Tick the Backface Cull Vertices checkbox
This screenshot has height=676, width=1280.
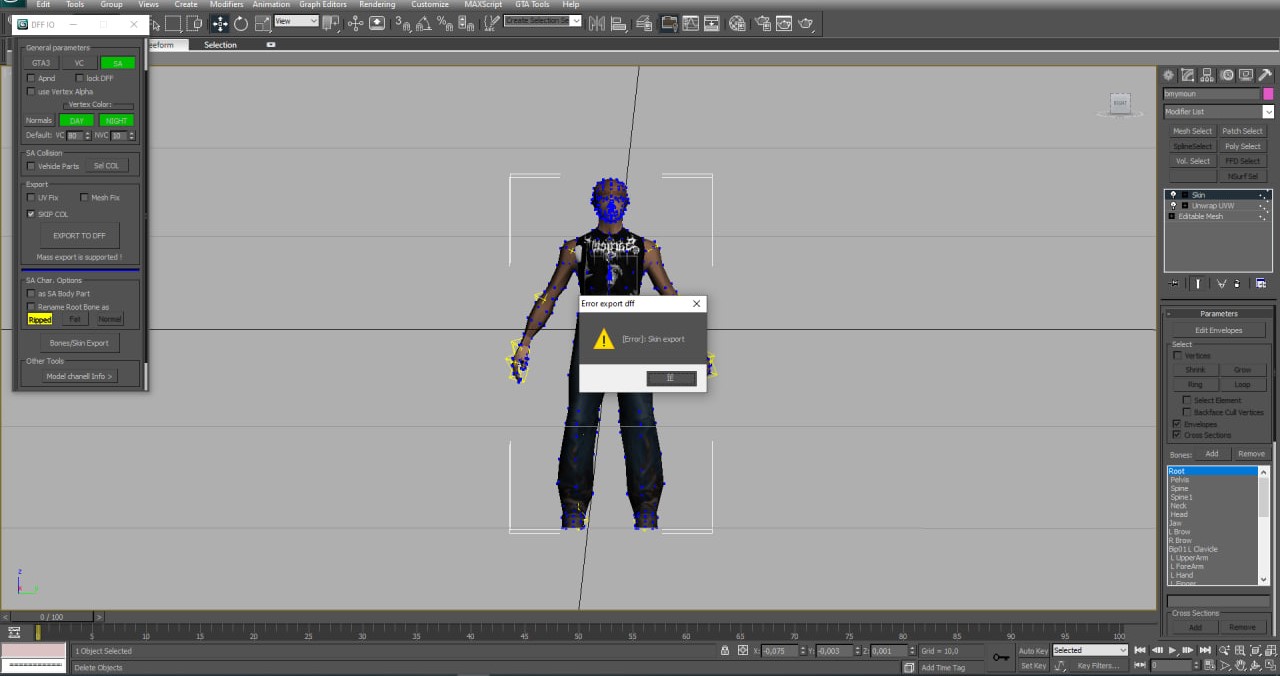click(1187, 412)
